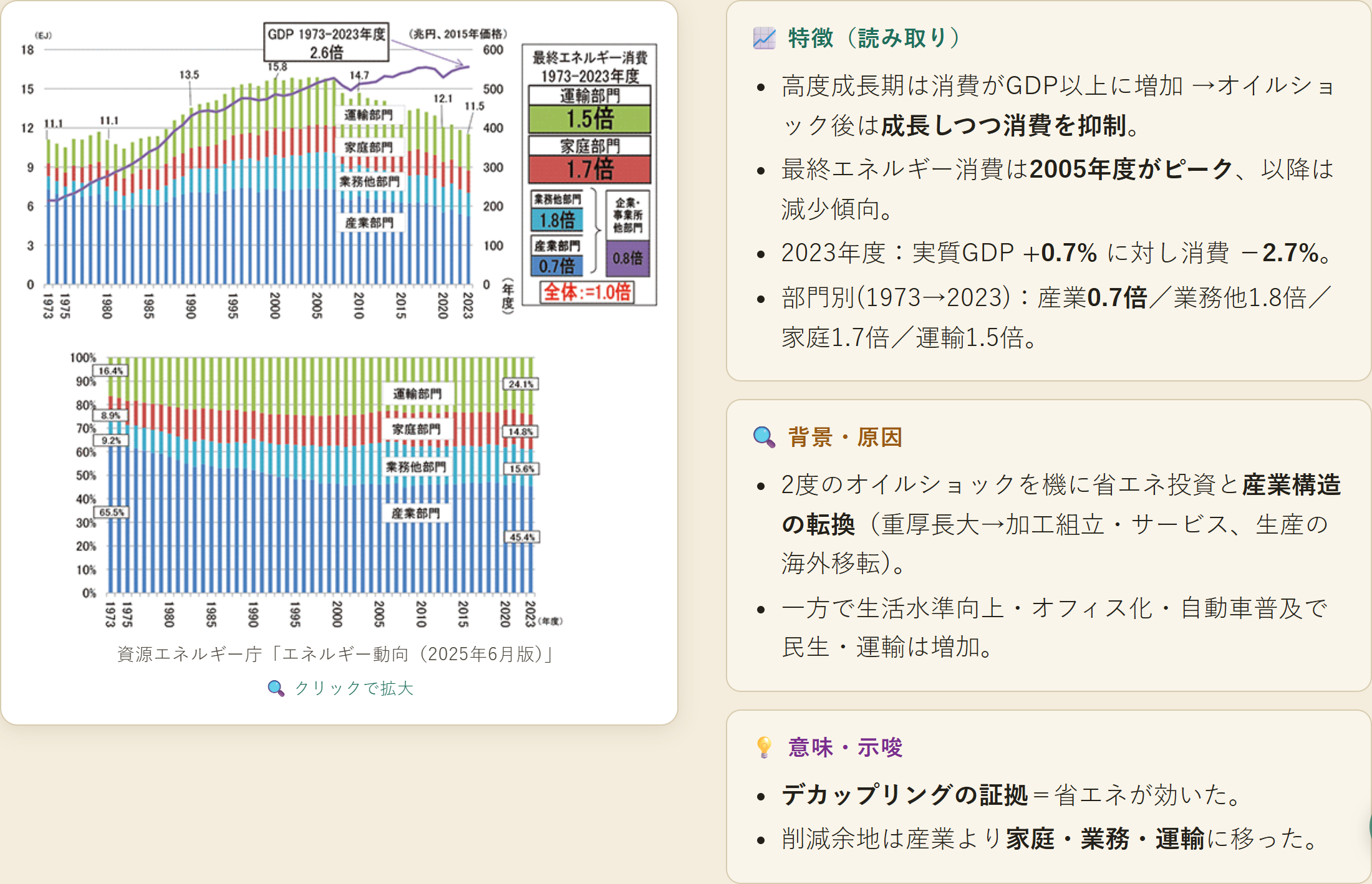Click the chart icon beside 特徴（読み取り）

(764, 38)
